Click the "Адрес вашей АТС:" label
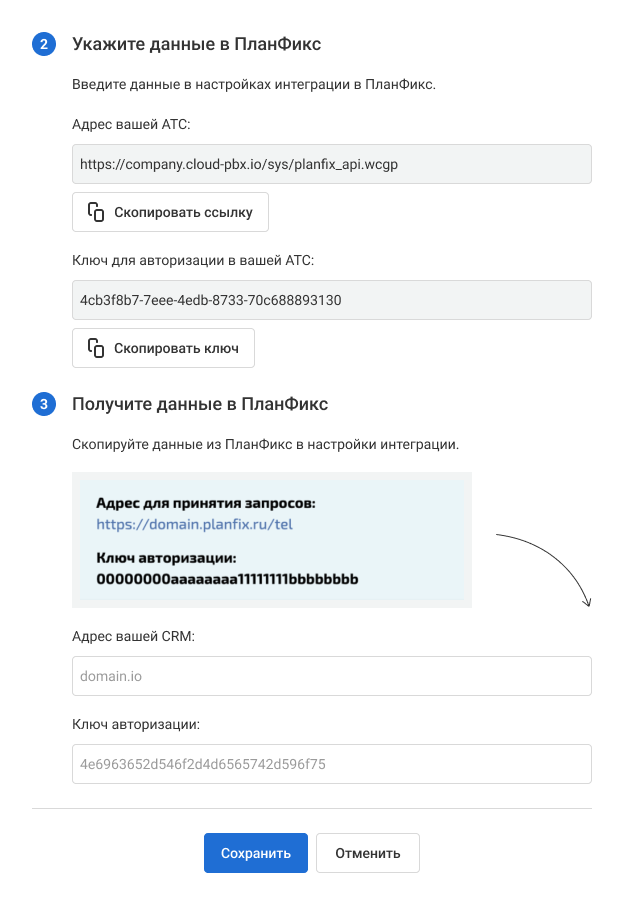Screen dimensions: 624x905 [131, 124]
